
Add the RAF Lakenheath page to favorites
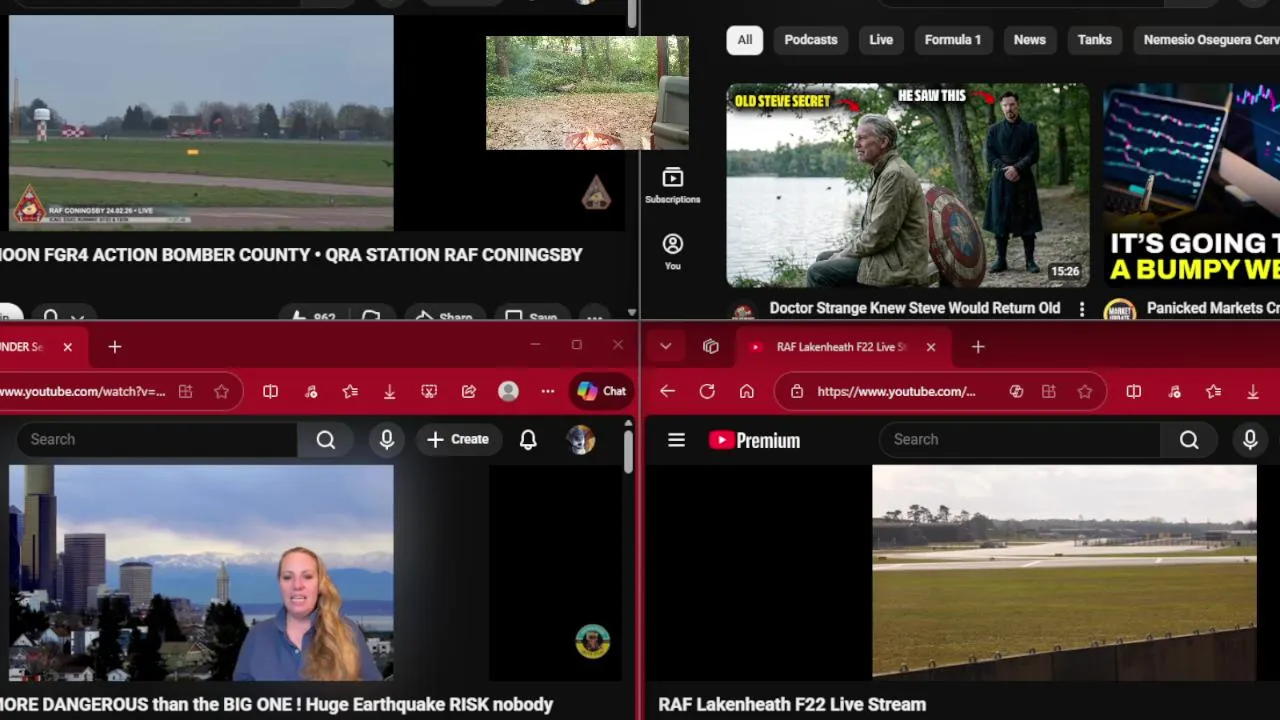pos(1085,392)
